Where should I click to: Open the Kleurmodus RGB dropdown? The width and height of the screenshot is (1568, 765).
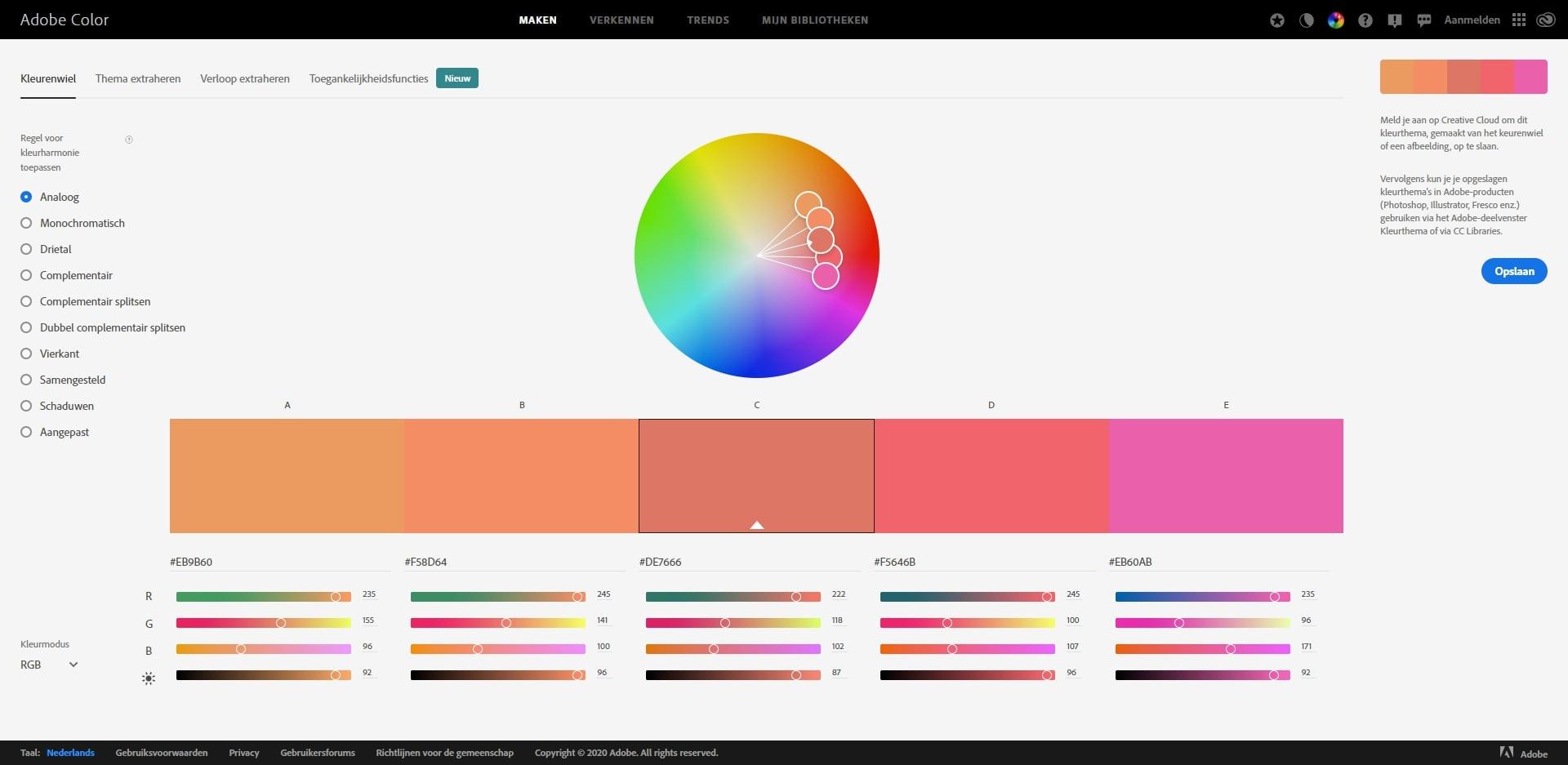tap(49, 665)
